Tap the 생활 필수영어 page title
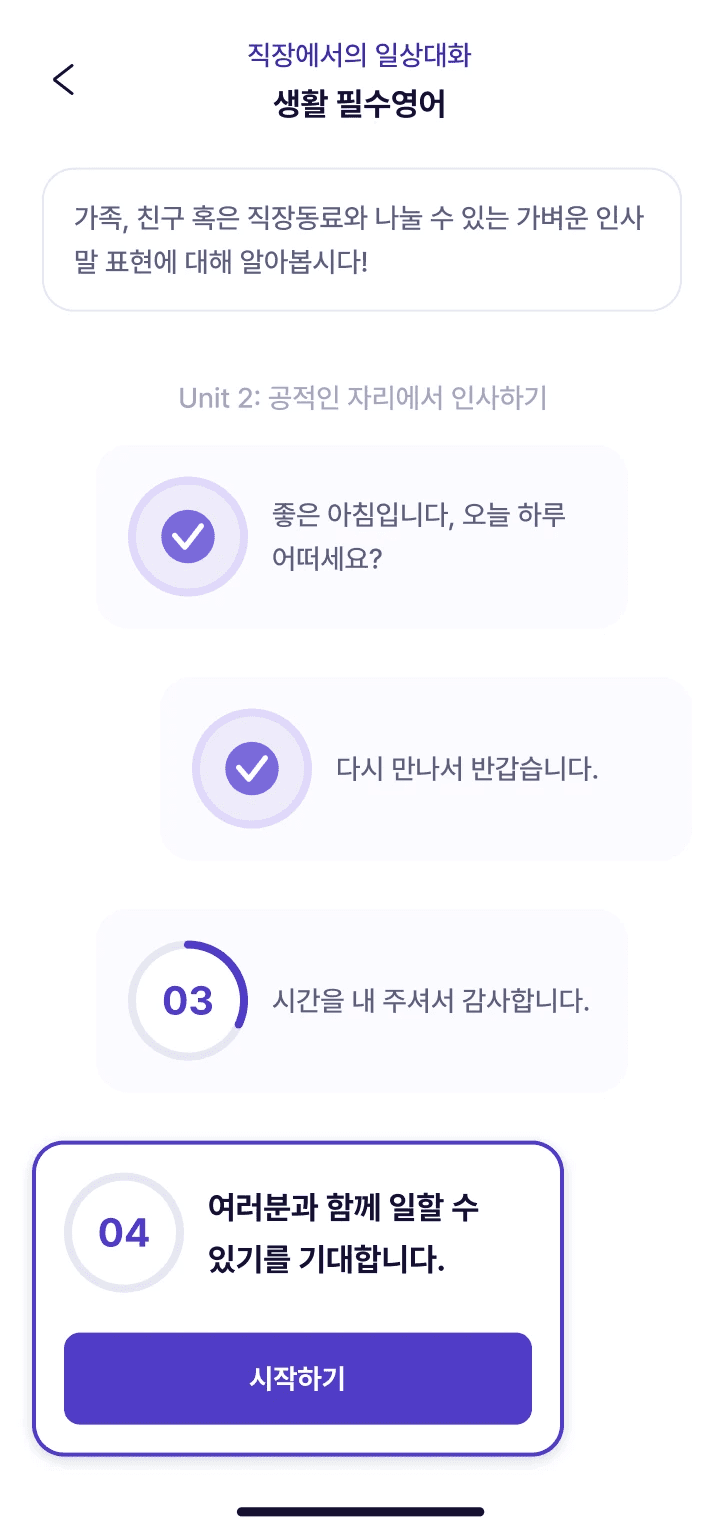The image size is (720, 1531). coord(359,104)
